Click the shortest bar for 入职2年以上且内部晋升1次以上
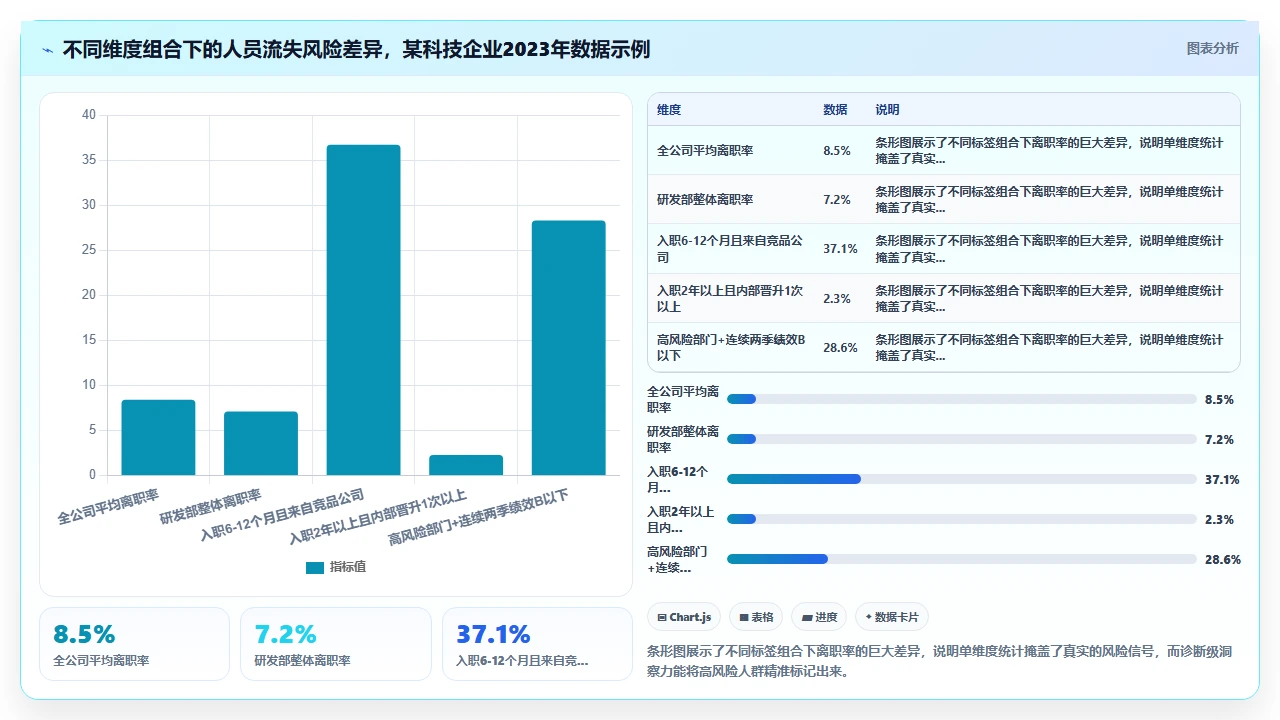Viewport: 1280px width, 720px height. click(x=466, y=465)
